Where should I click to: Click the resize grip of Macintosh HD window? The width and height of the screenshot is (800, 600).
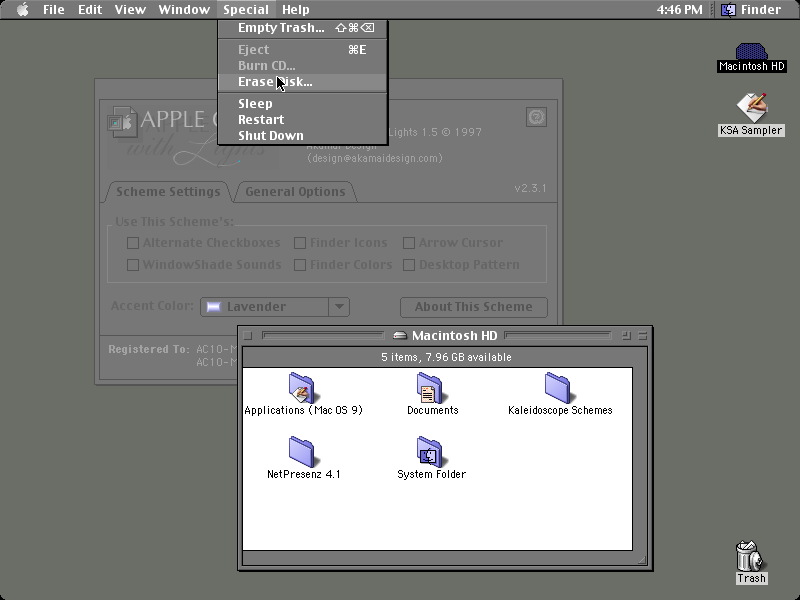pyautogui.click(x=642, y=560)
